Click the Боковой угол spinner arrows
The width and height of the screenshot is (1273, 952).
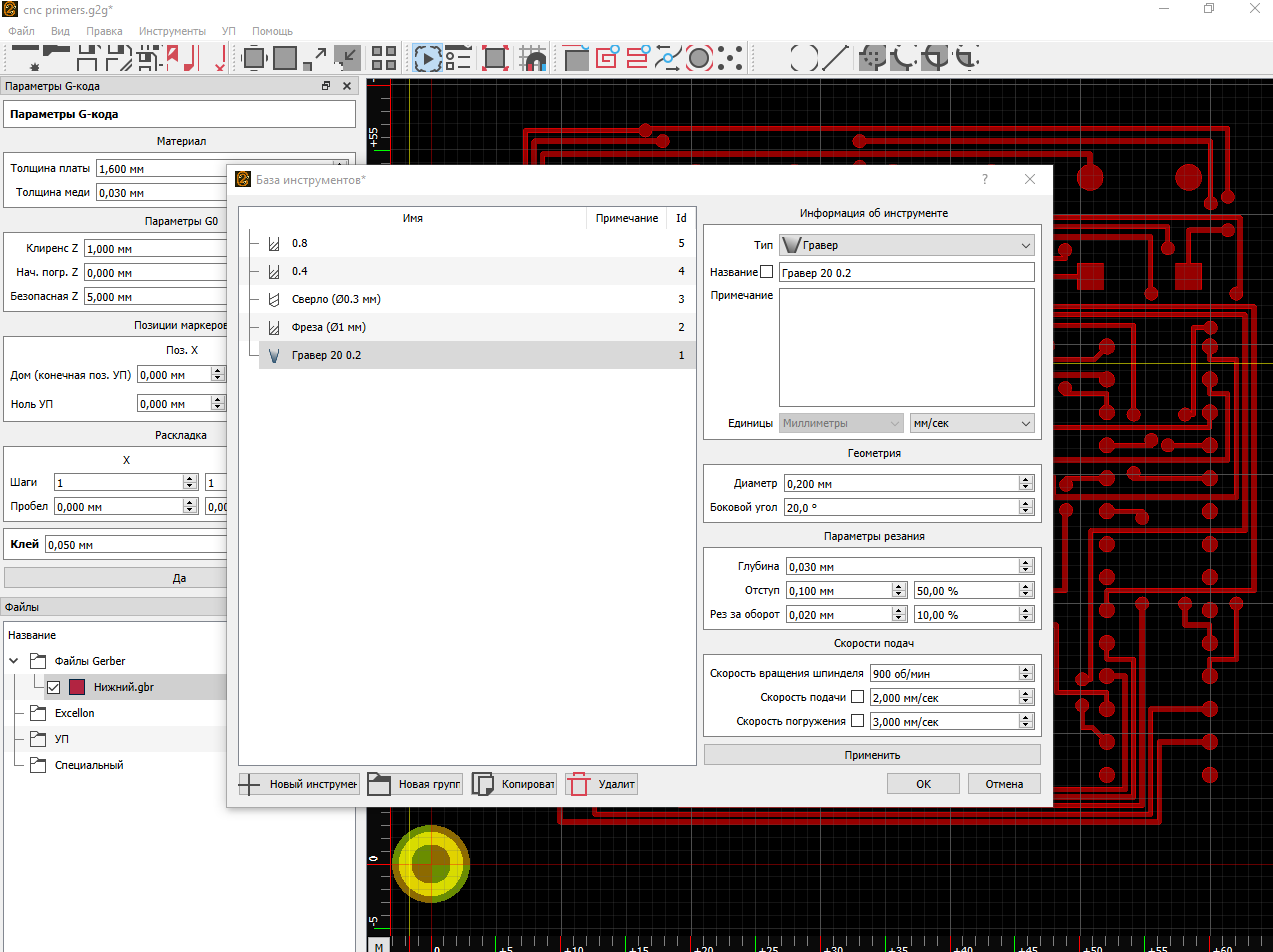(x=1025, y=507)
